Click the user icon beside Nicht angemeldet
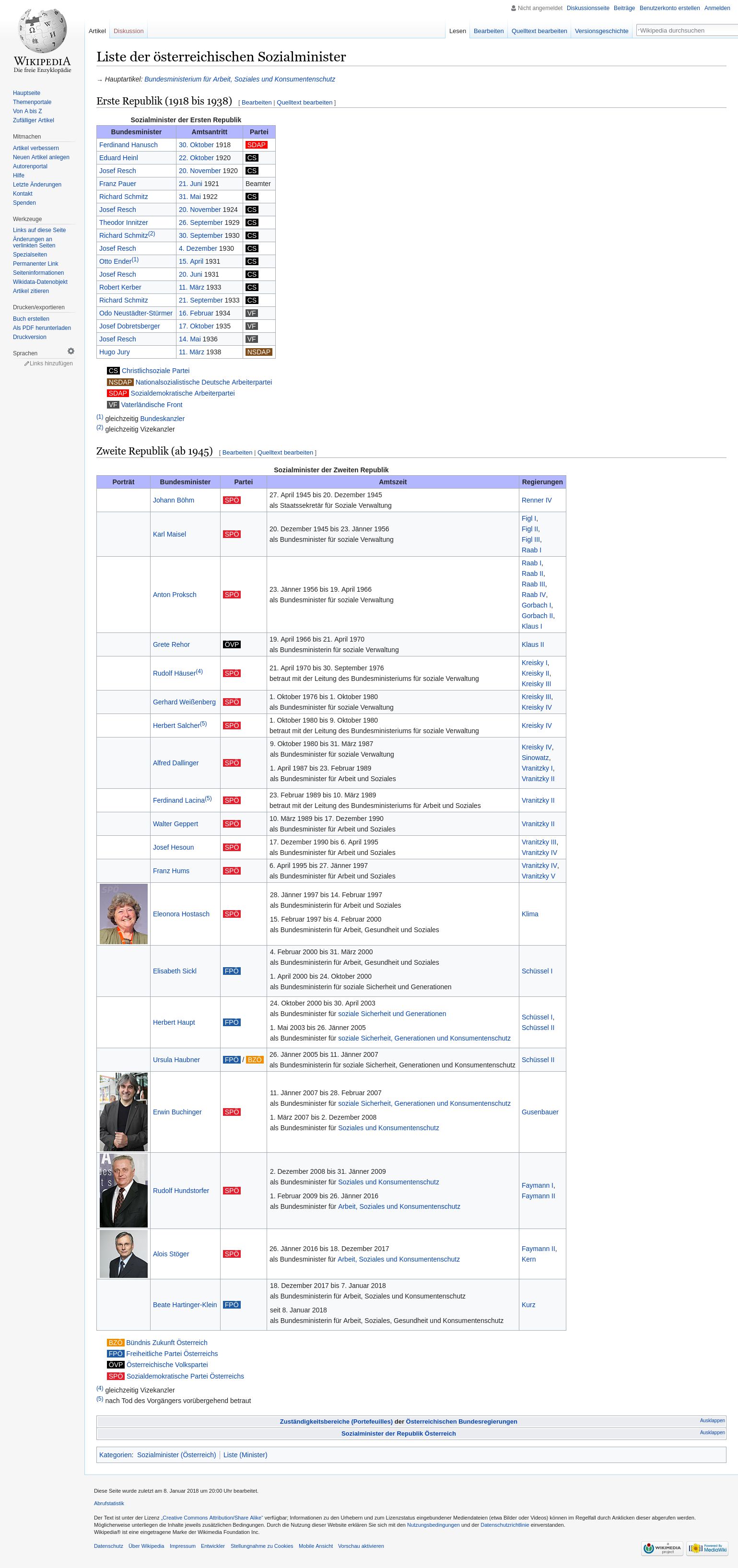The image size is (738, 1568). tap(513, 8)
